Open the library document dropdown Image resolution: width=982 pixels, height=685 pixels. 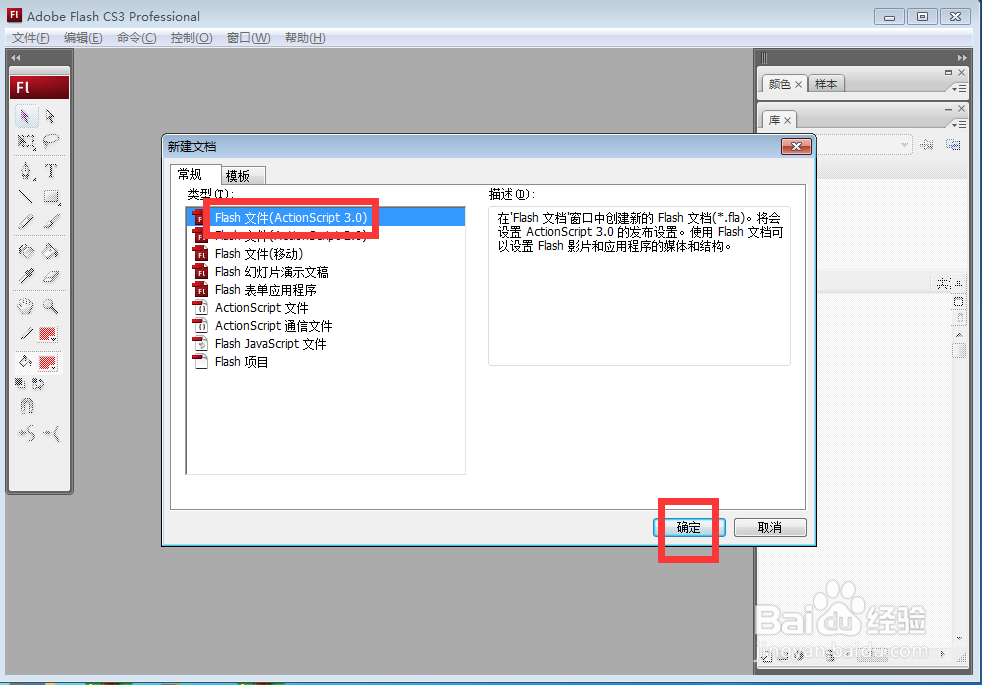pos(864,145)
